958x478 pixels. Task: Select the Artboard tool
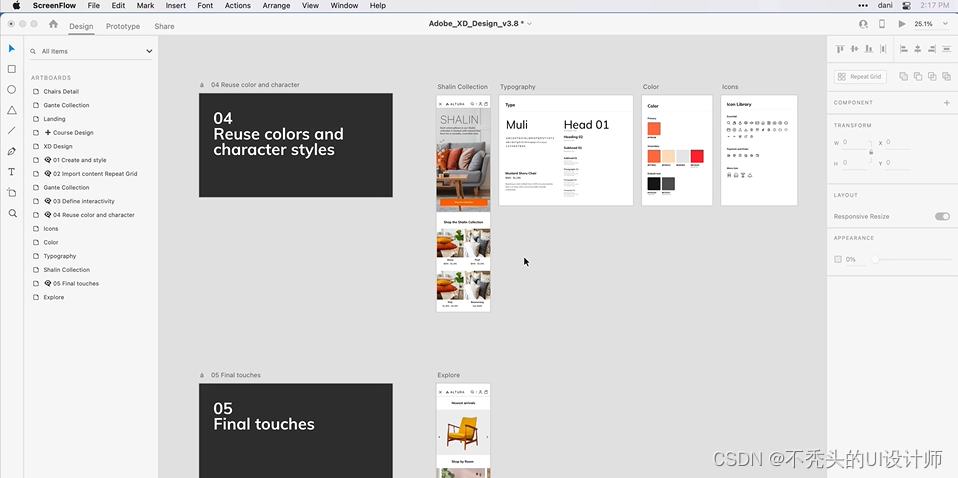click(12, 193)
